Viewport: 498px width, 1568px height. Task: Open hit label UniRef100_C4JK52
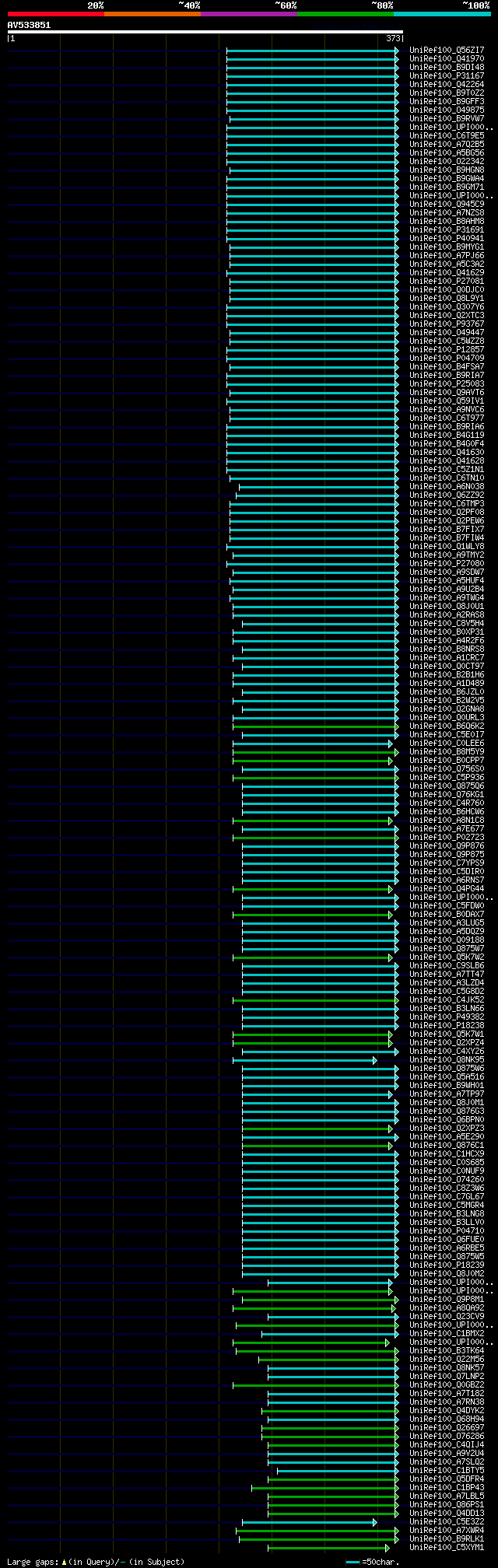447,999
